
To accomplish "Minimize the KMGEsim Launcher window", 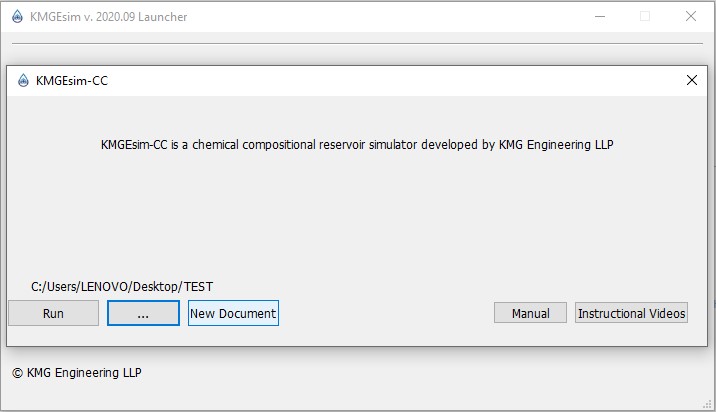I will coord(599,16).
